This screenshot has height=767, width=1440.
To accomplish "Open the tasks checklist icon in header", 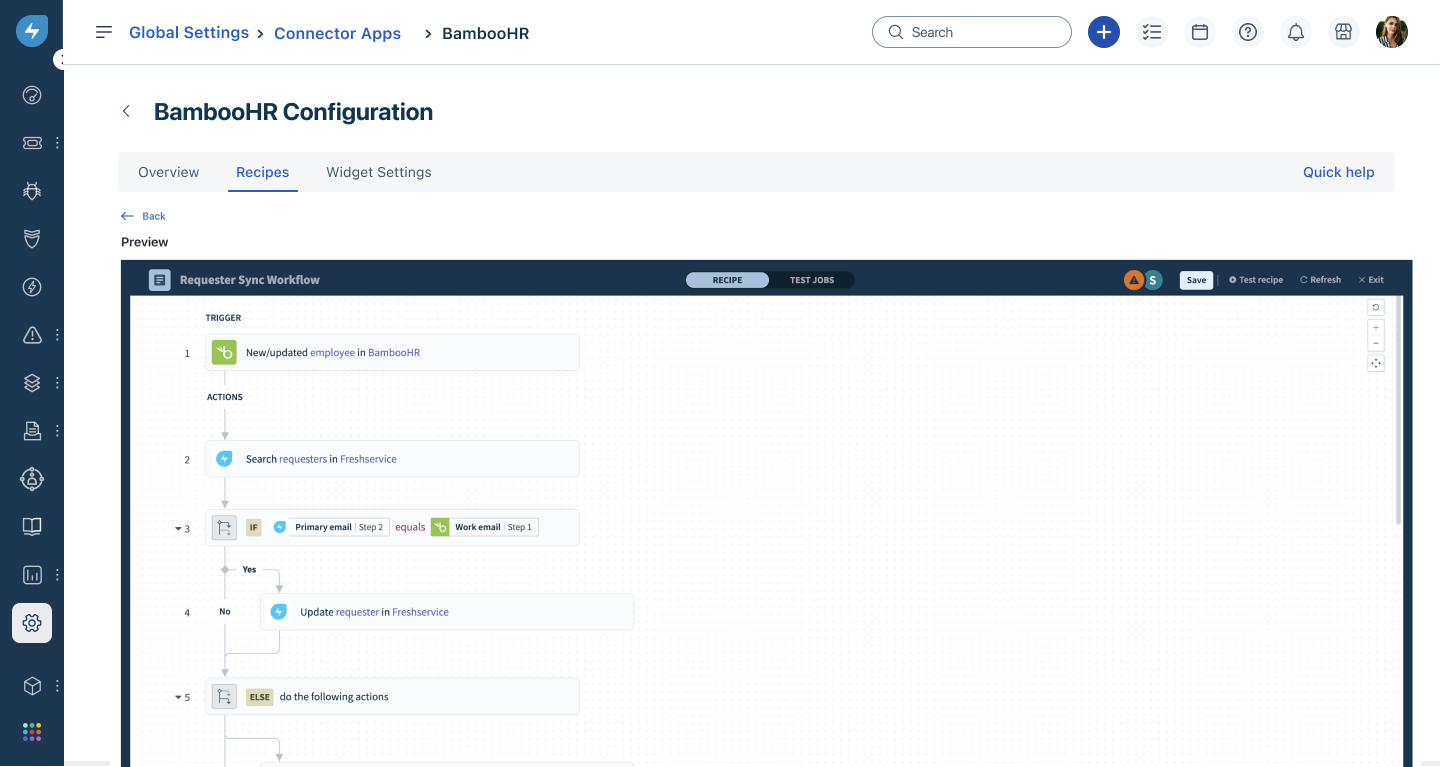I will (1152, 32).
